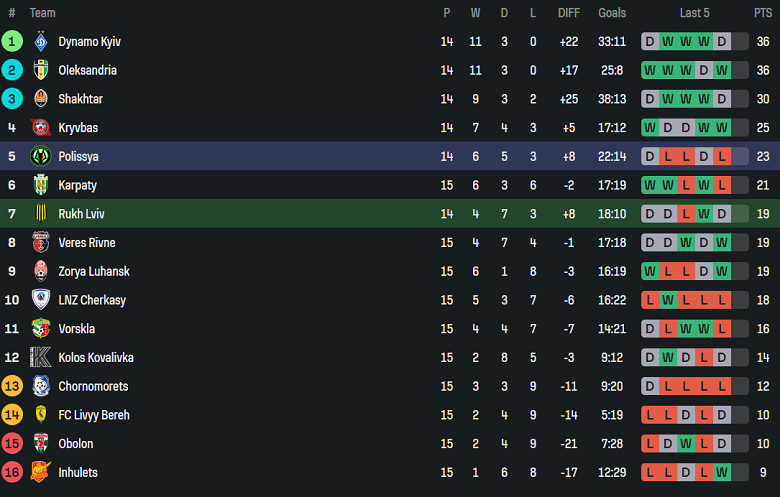Click the Dynamo Kyiv club crest
This screenshot has width=780, height=497.
(x=41, y=42)
